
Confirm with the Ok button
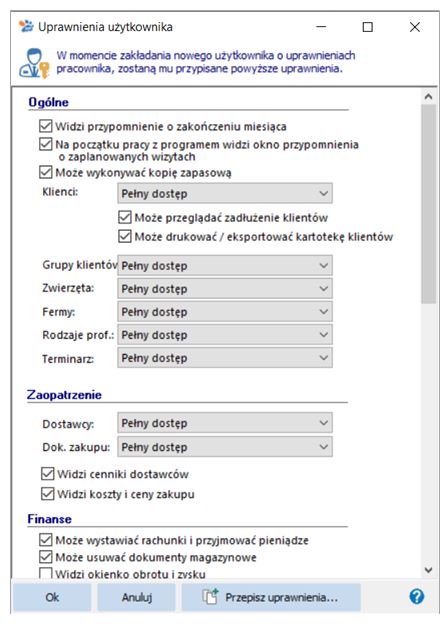(x=52, y=597)
